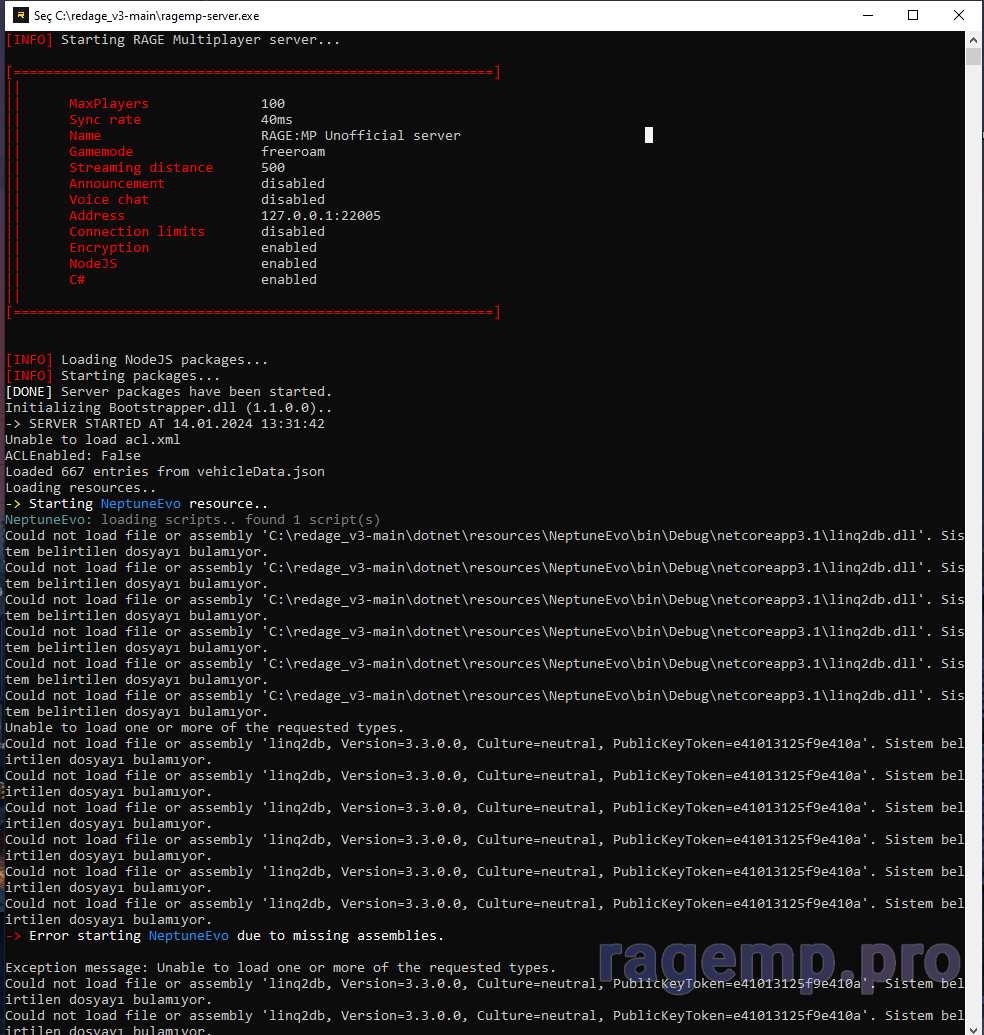Click the 'ACLEnabled: False' line

pyautogui.click(x=73, y=456)
